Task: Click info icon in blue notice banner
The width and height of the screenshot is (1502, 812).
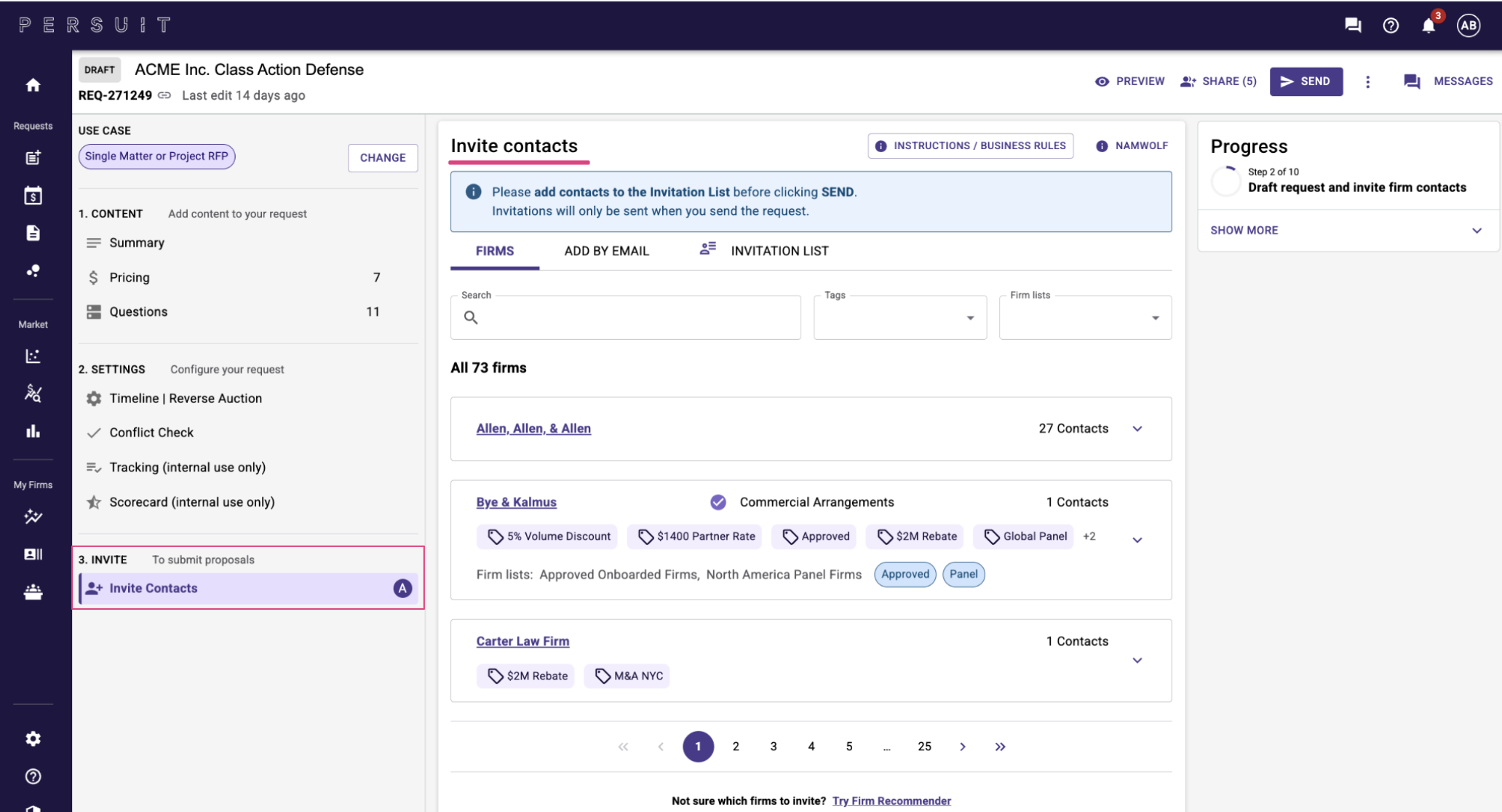Action: (473, 191)
